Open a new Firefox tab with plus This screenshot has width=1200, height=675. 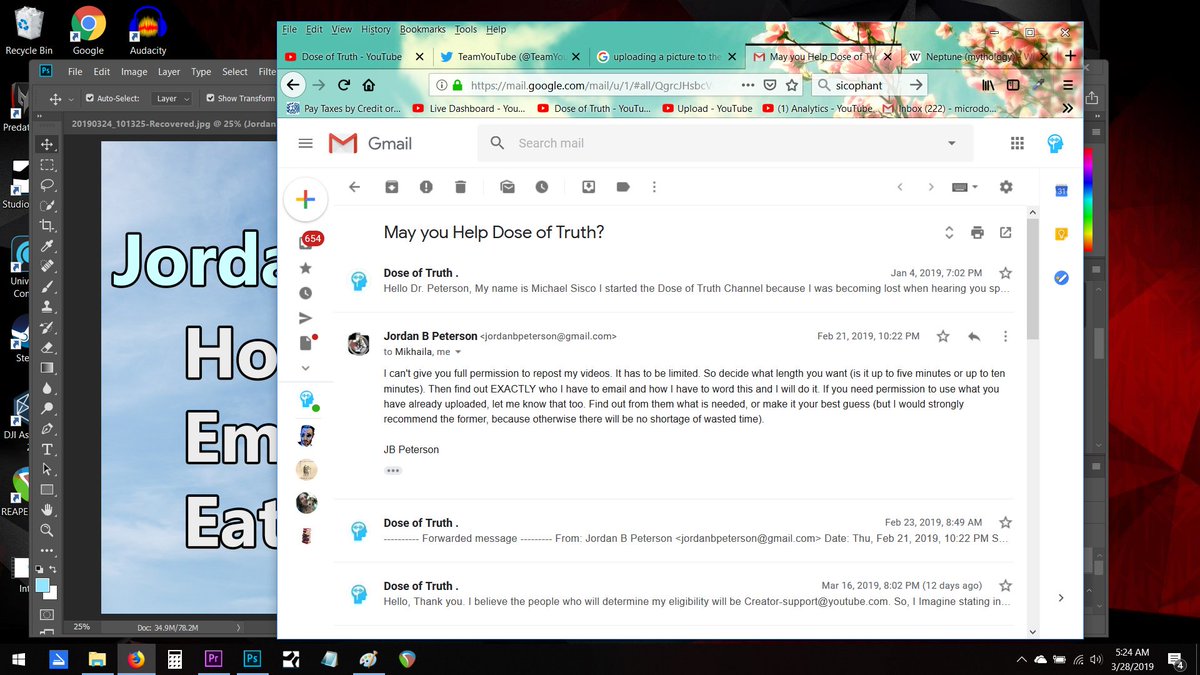point(1070,57)
